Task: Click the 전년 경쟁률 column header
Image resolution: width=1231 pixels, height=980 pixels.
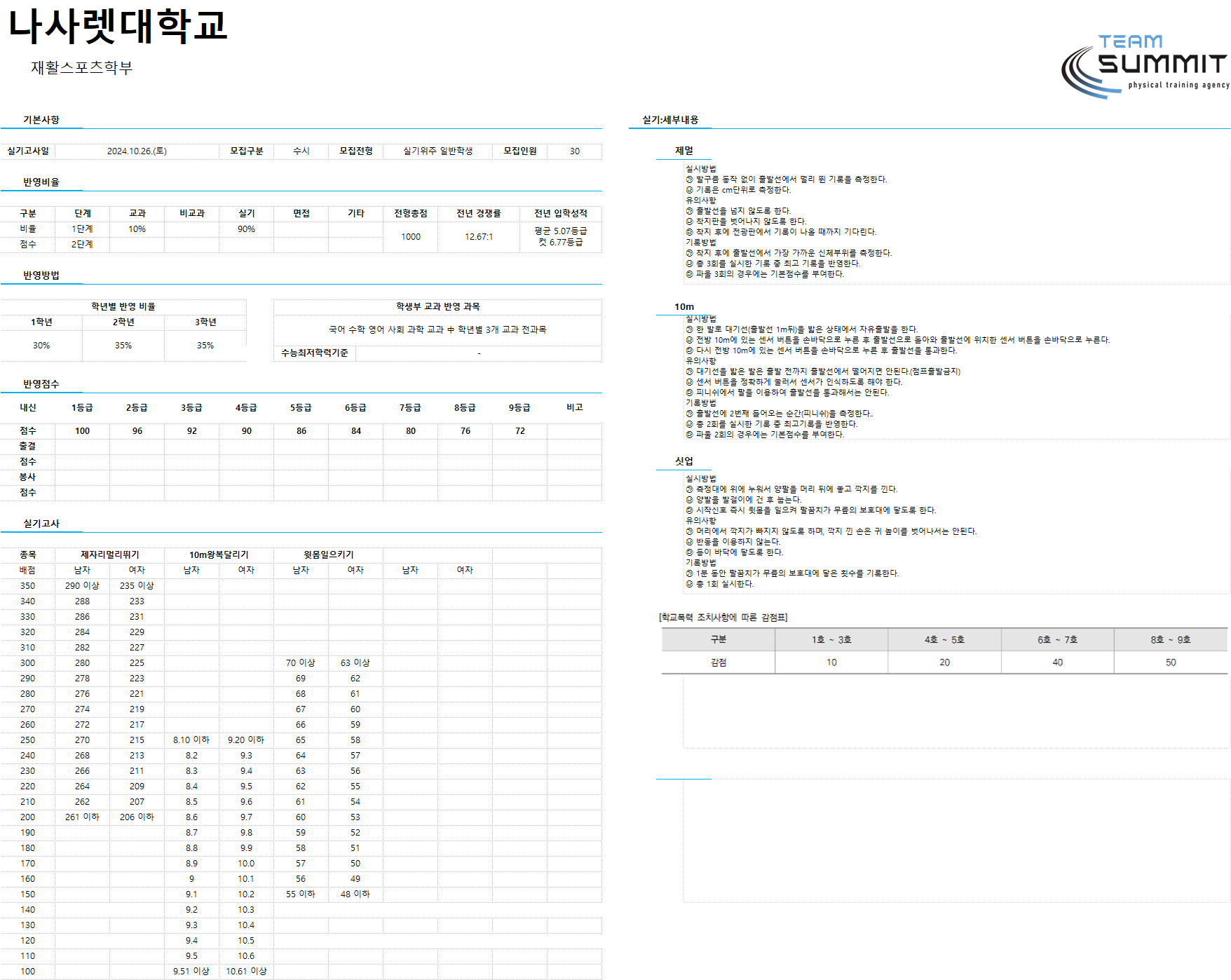Action: click(479, 214)
